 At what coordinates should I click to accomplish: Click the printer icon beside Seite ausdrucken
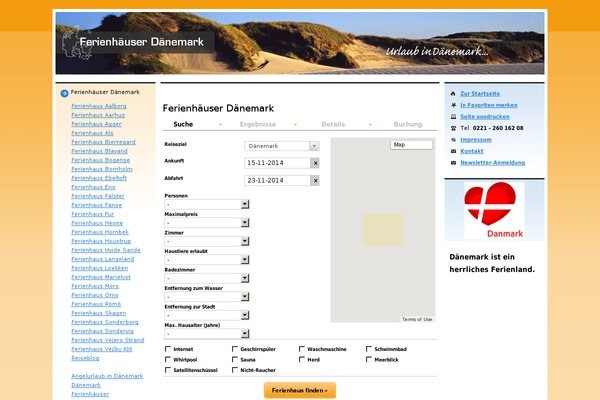[x=453, y=116]
